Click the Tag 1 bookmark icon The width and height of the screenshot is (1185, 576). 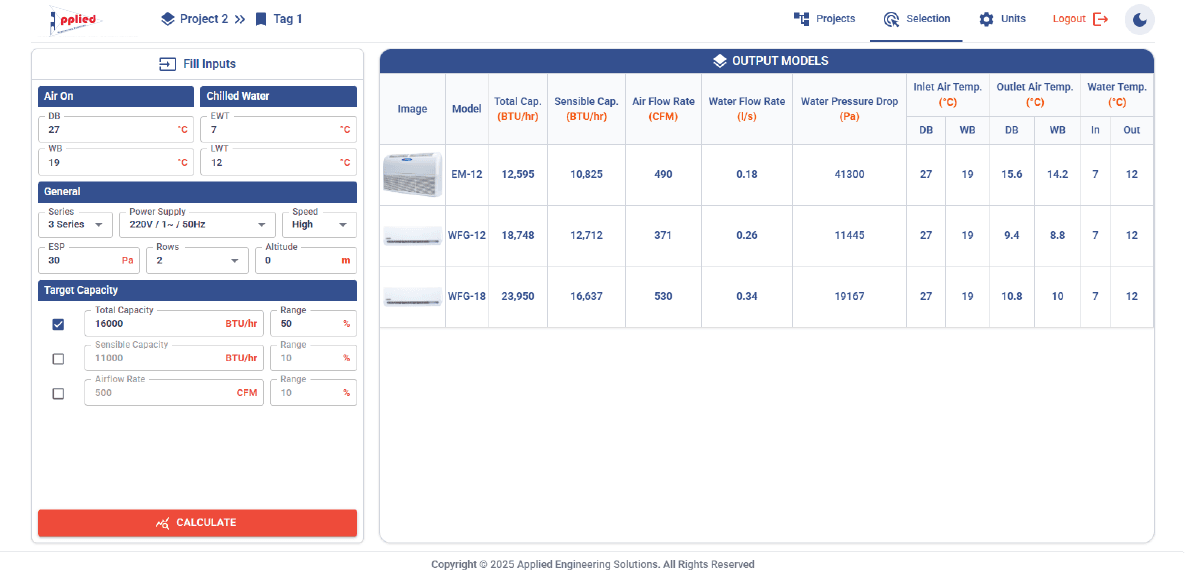coord(261,19)
